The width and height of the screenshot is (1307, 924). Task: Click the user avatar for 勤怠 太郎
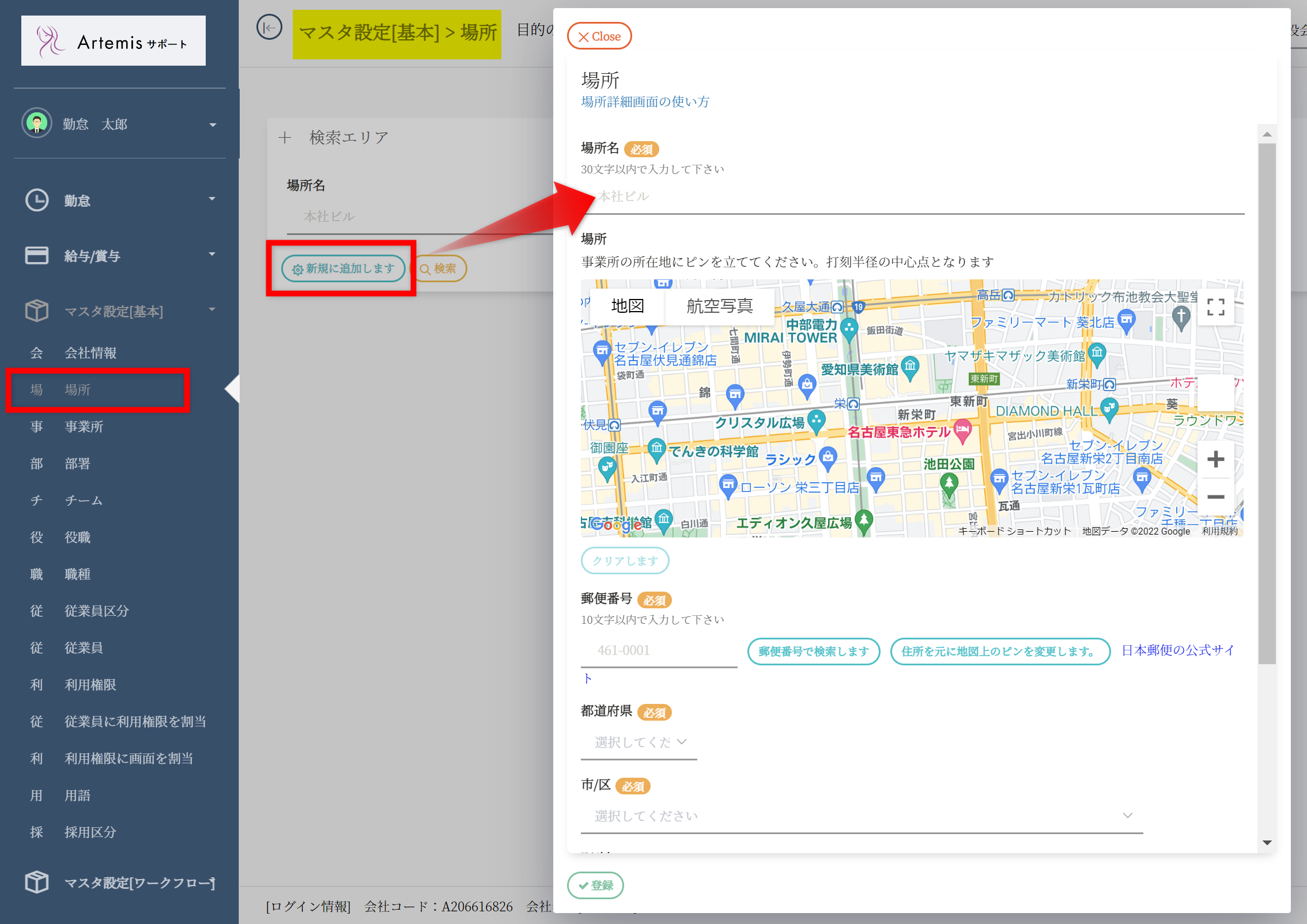click(x=37, y=123)
